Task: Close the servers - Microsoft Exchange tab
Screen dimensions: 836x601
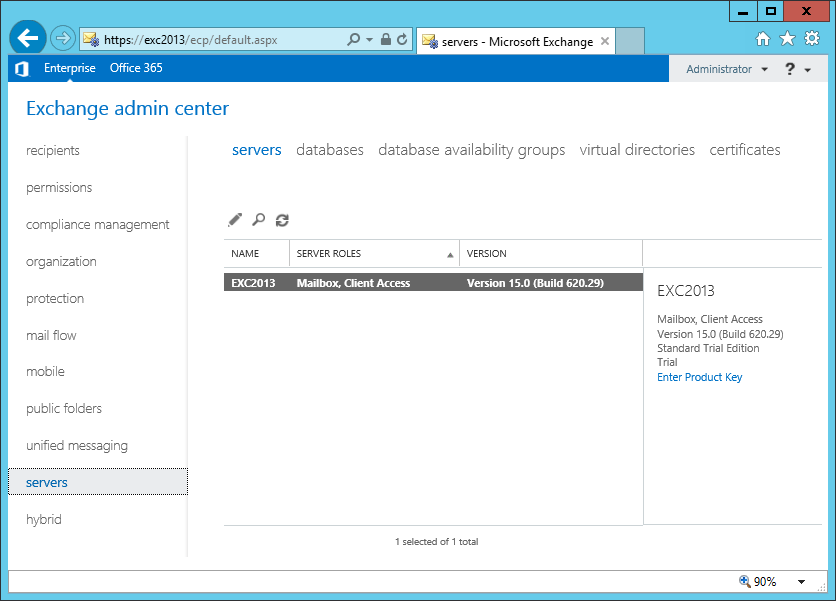Action: point(605,41)
